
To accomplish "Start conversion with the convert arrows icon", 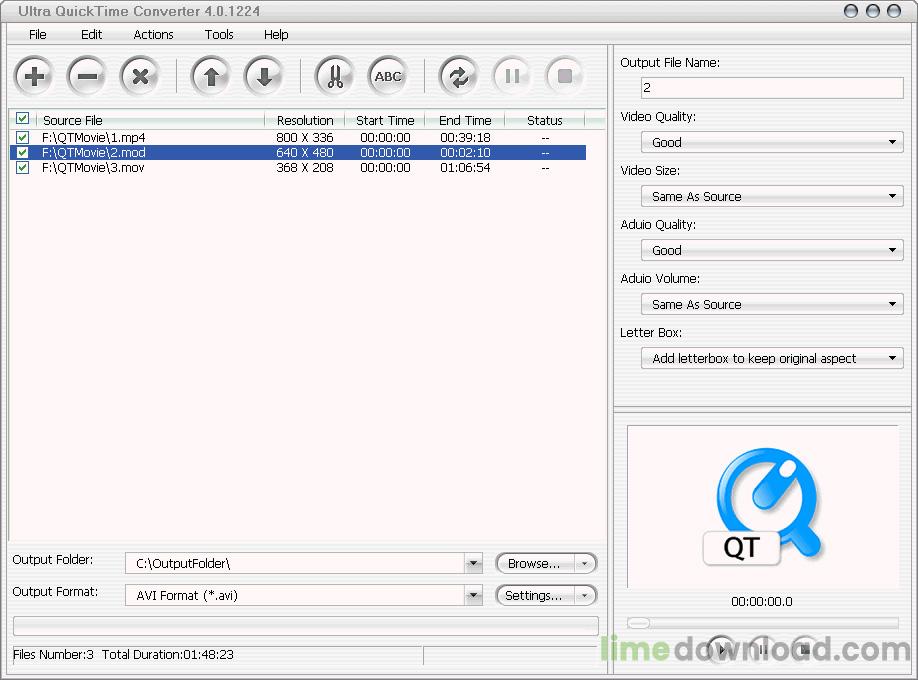I will coord(458,76).
